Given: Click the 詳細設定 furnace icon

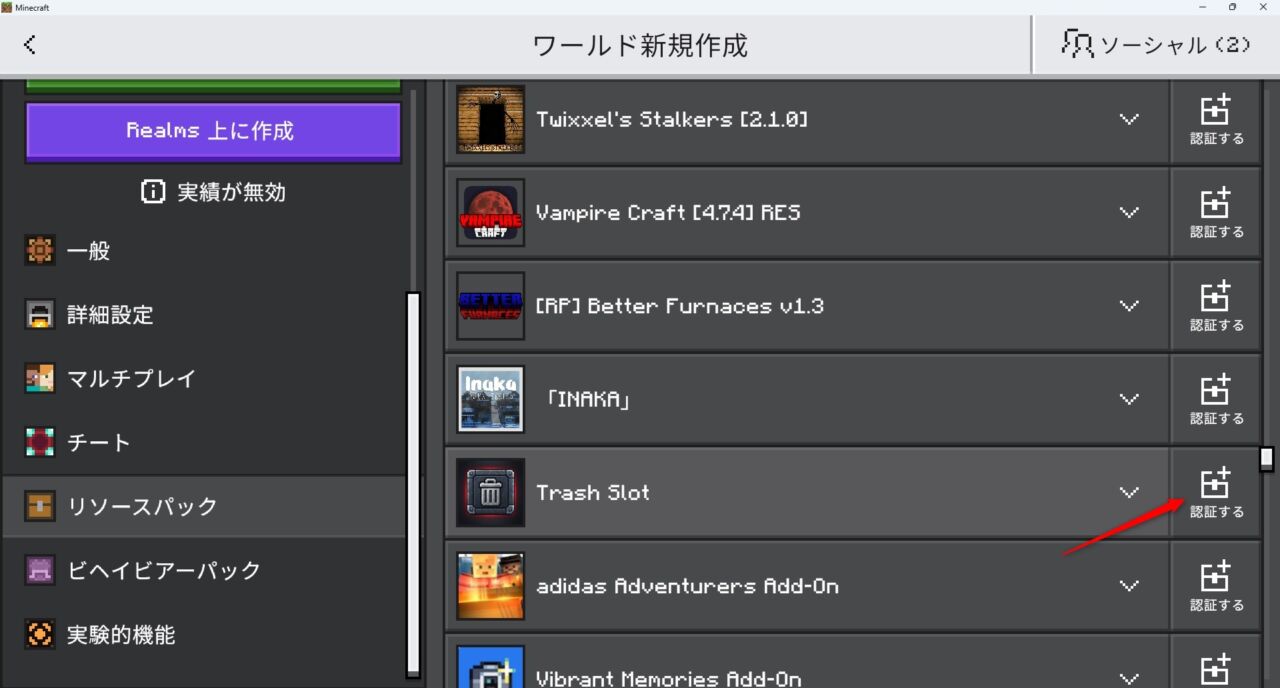Looking at the screenshot, I should point(39,315).
